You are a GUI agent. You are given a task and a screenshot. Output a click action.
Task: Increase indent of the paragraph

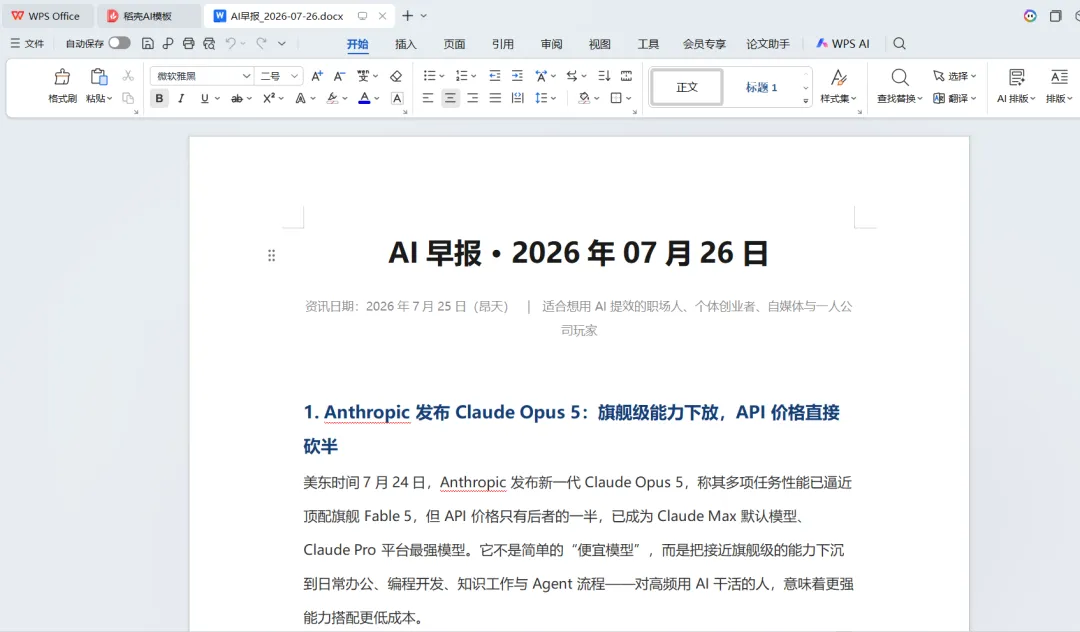point(517,76)
